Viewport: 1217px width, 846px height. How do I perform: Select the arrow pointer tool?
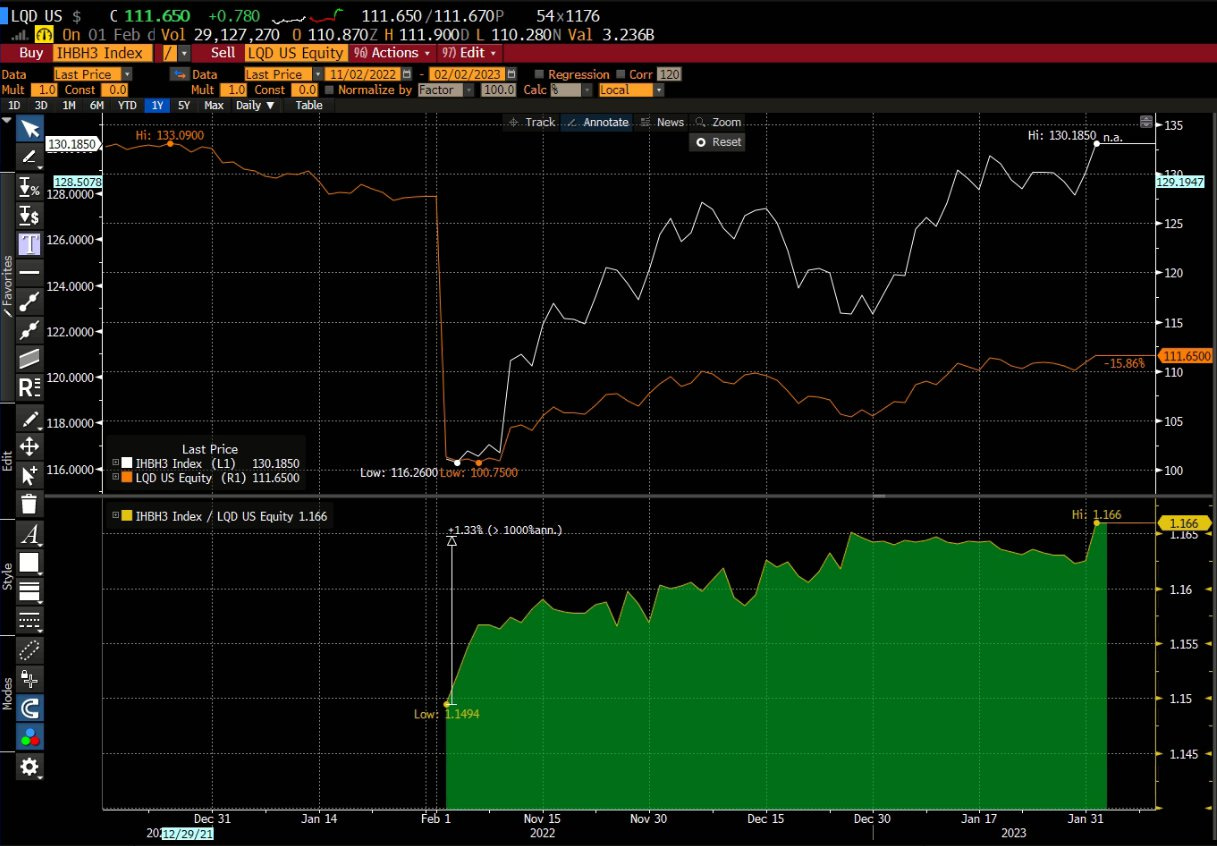click(x=30, y=128)
